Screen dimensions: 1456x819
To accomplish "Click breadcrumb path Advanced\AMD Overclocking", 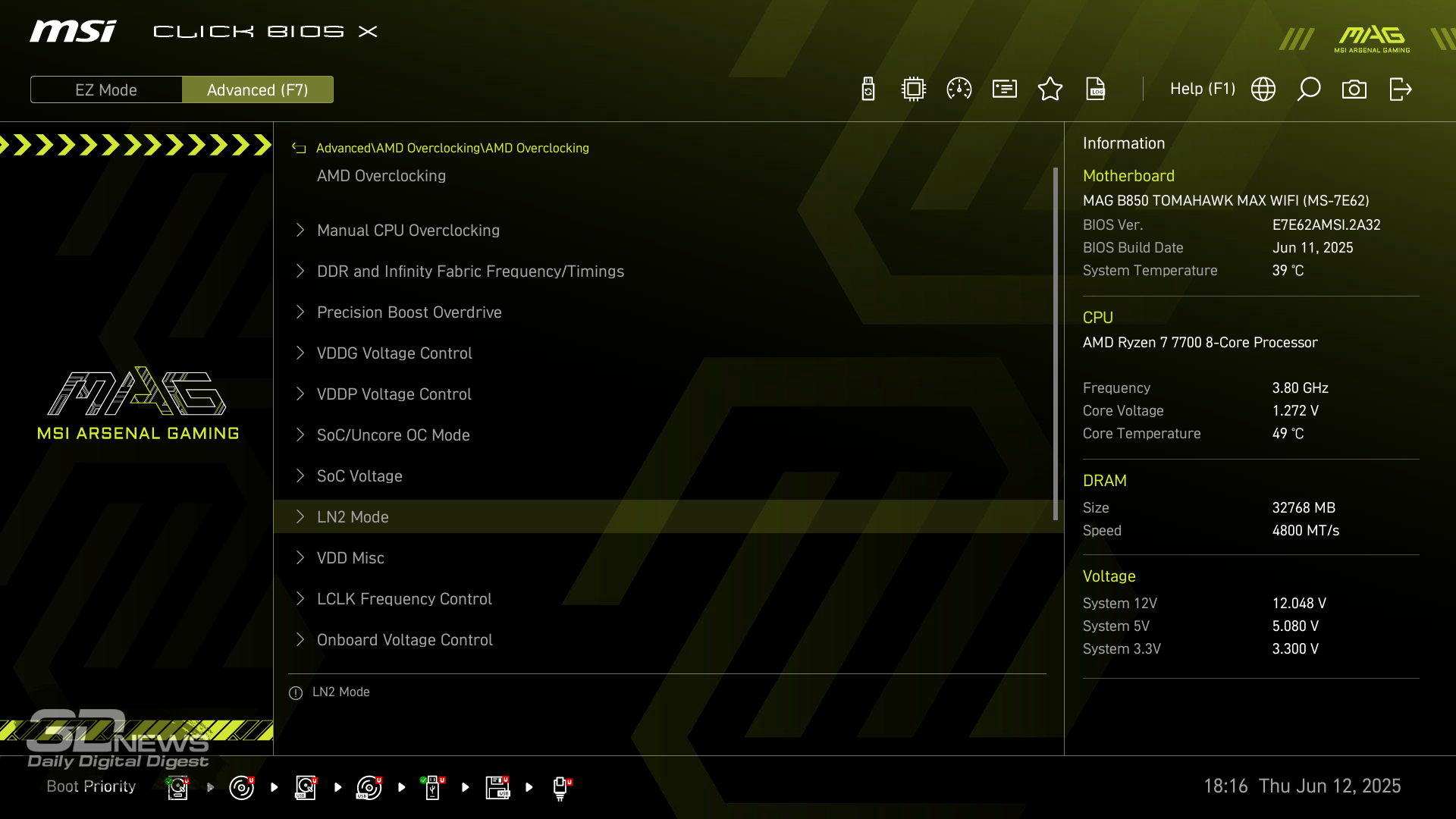I will click(452, 148).
